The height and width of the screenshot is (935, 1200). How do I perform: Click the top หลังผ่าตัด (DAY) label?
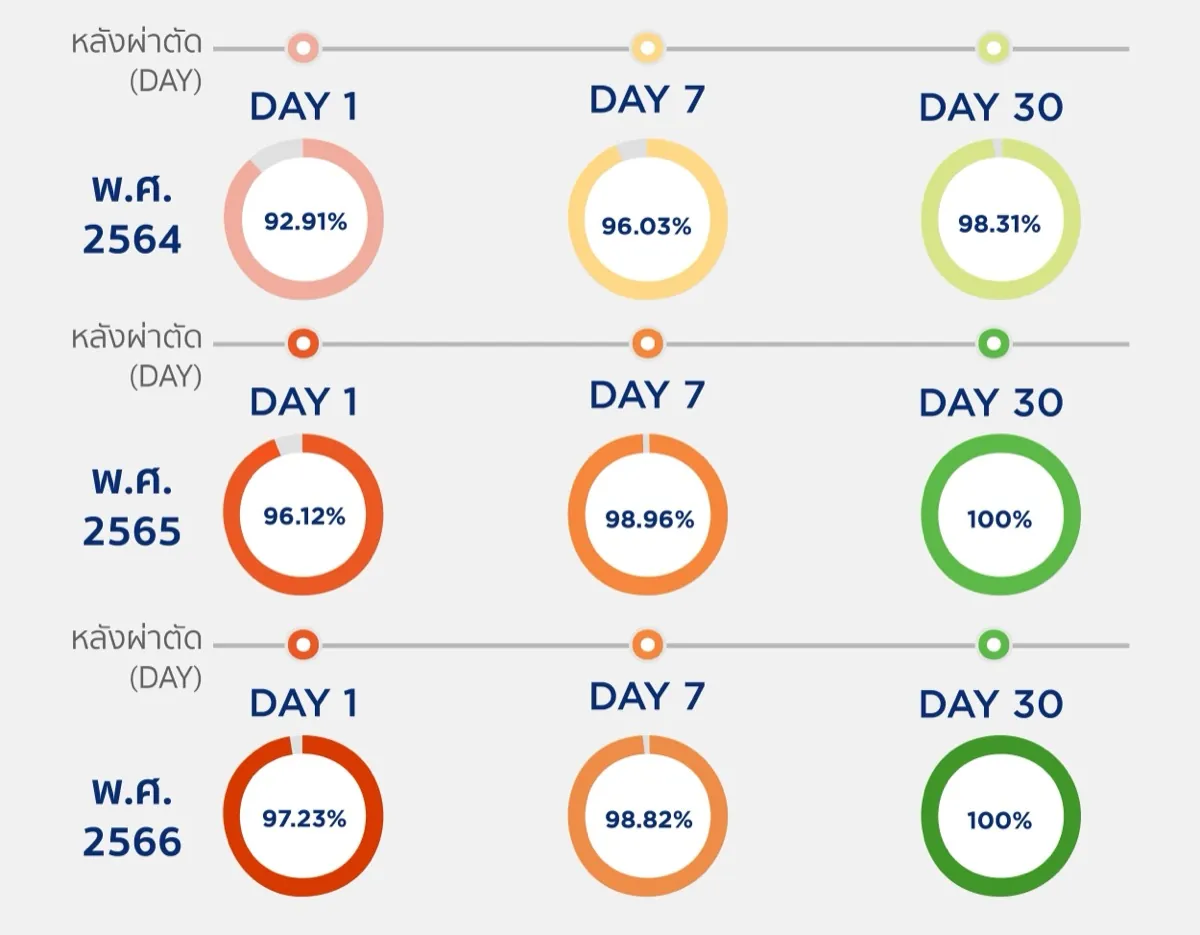[138, 60]
